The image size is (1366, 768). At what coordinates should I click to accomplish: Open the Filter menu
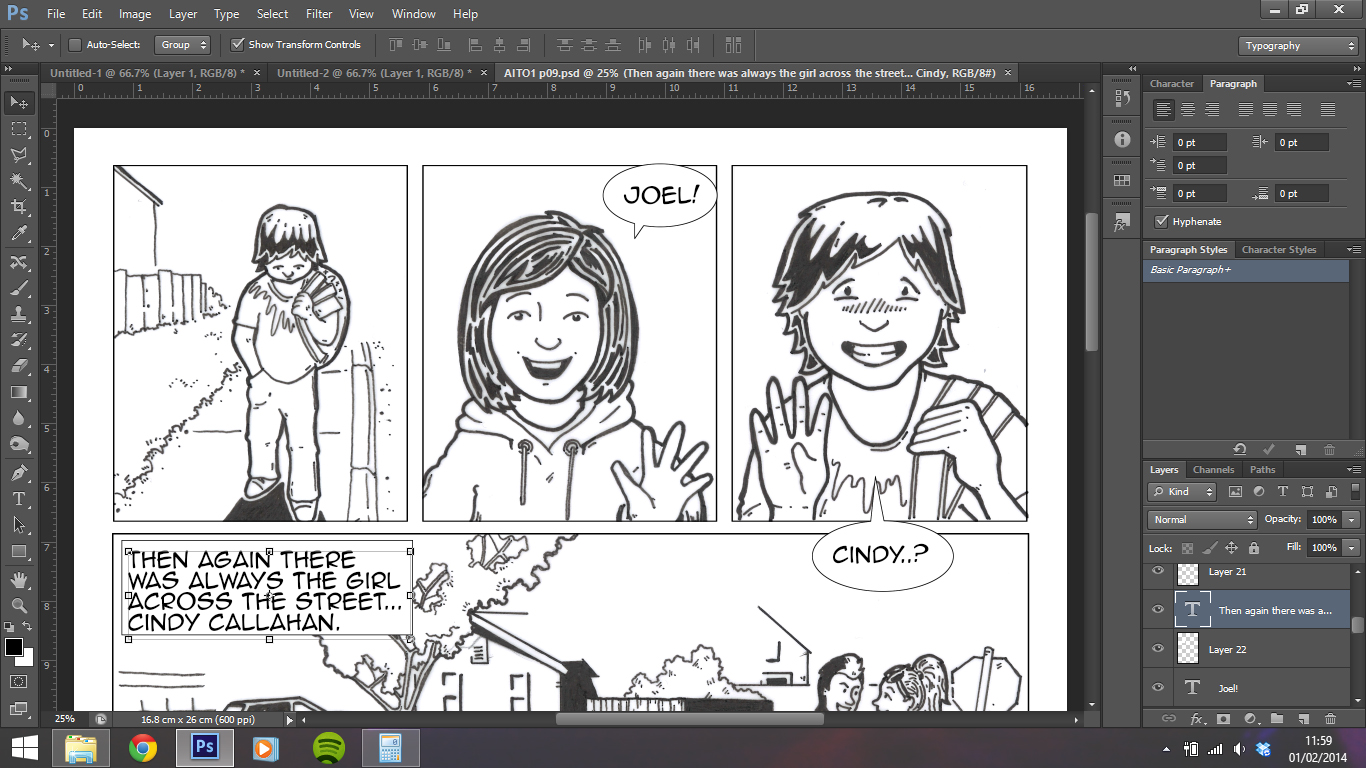click(319, 14)
